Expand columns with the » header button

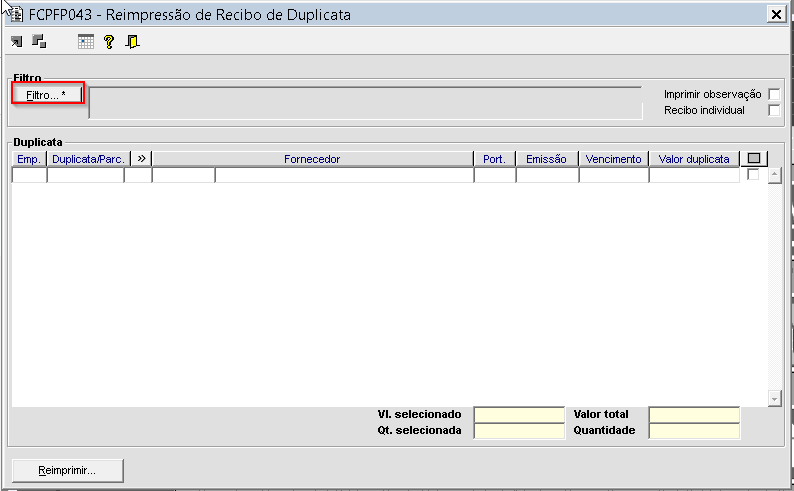point(141,158)
